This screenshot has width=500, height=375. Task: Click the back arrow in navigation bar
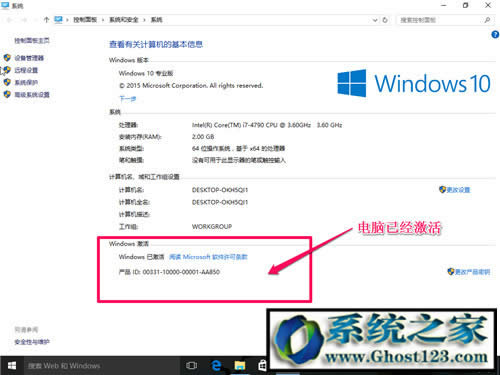[x=9, y=20]
